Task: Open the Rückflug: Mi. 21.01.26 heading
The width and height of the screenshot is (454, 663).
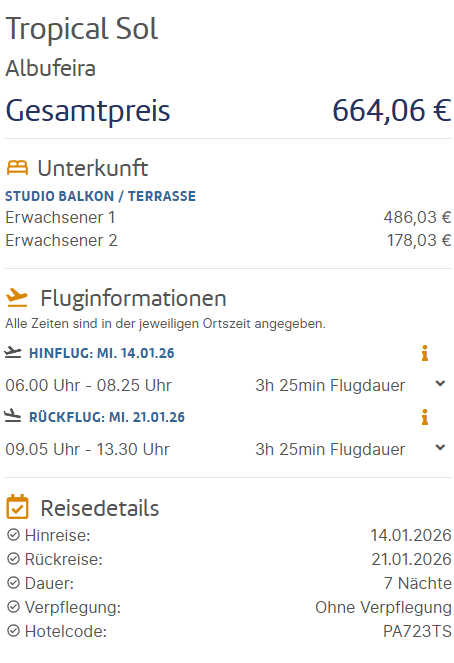Action: click(x=107, y=417)
